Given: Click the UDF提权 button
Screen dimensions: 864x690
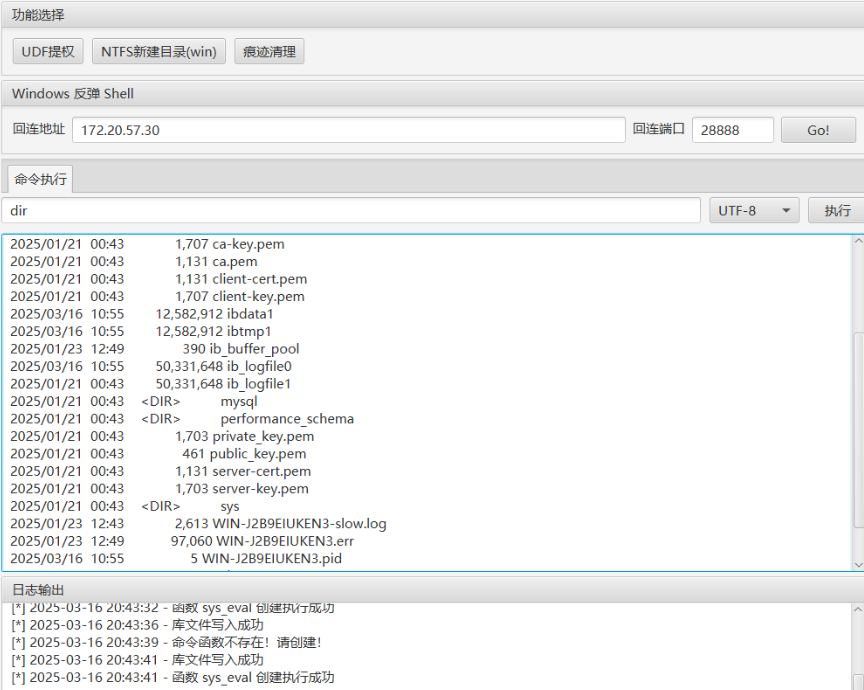Looking at the screenshot, I should pos(48,51).
